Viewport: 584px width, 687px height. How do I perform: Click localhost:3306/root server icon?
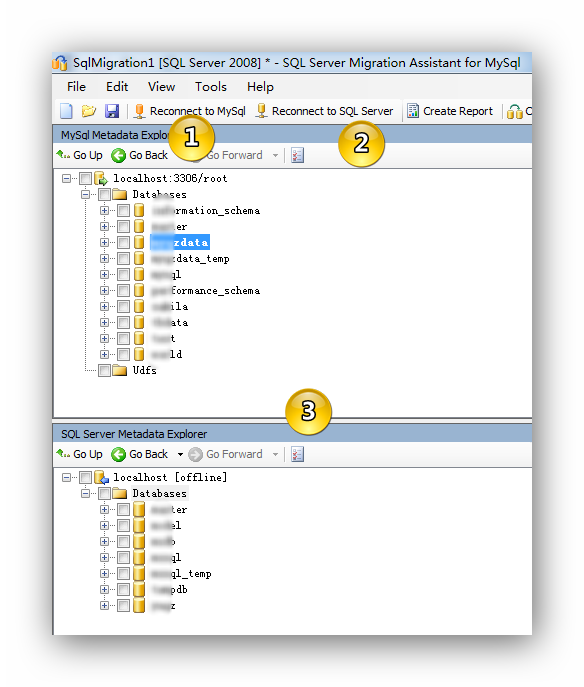[101, 178]
